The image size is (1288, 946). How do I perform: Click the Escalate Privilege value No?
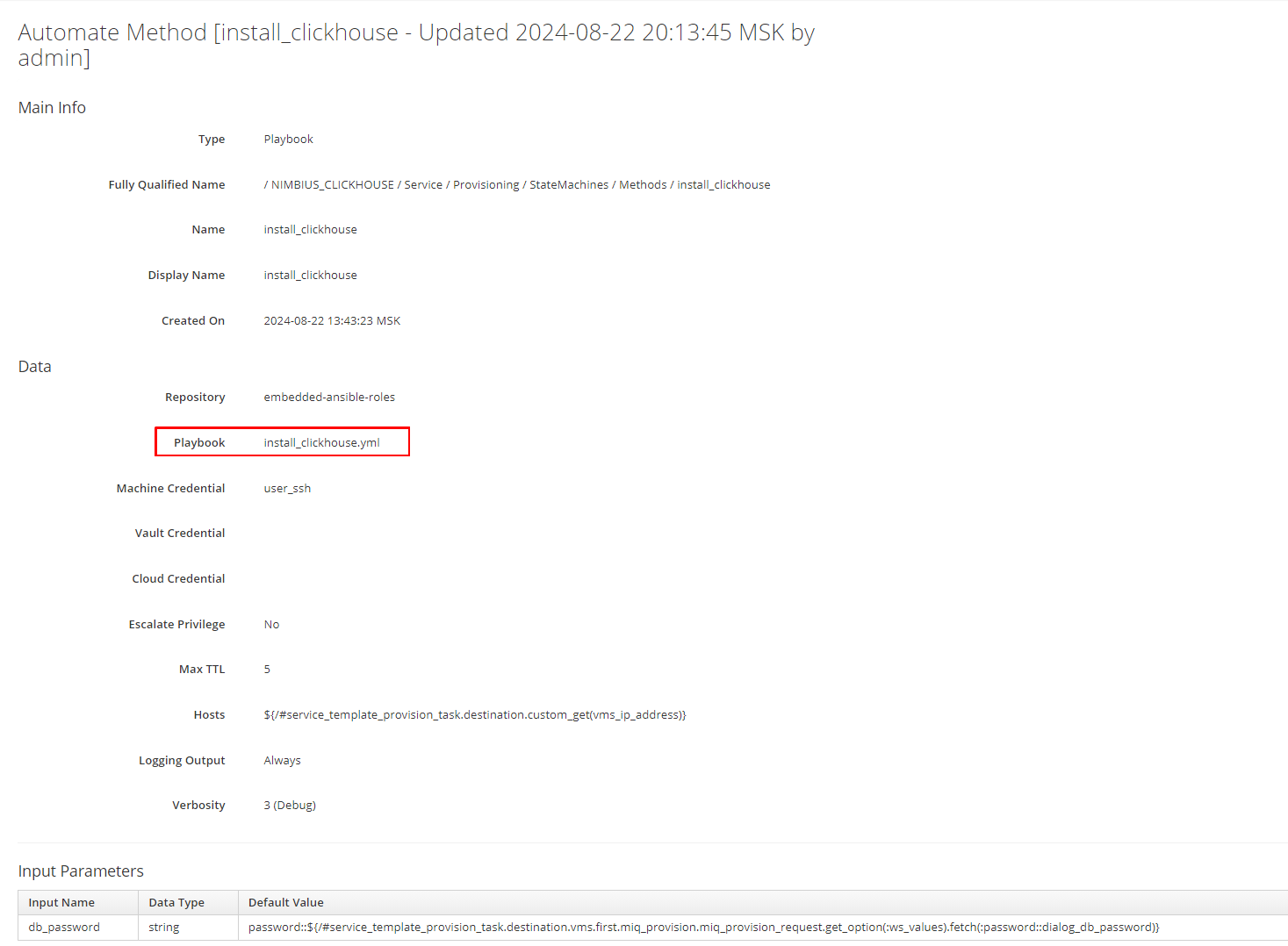[x=271, y=625]
